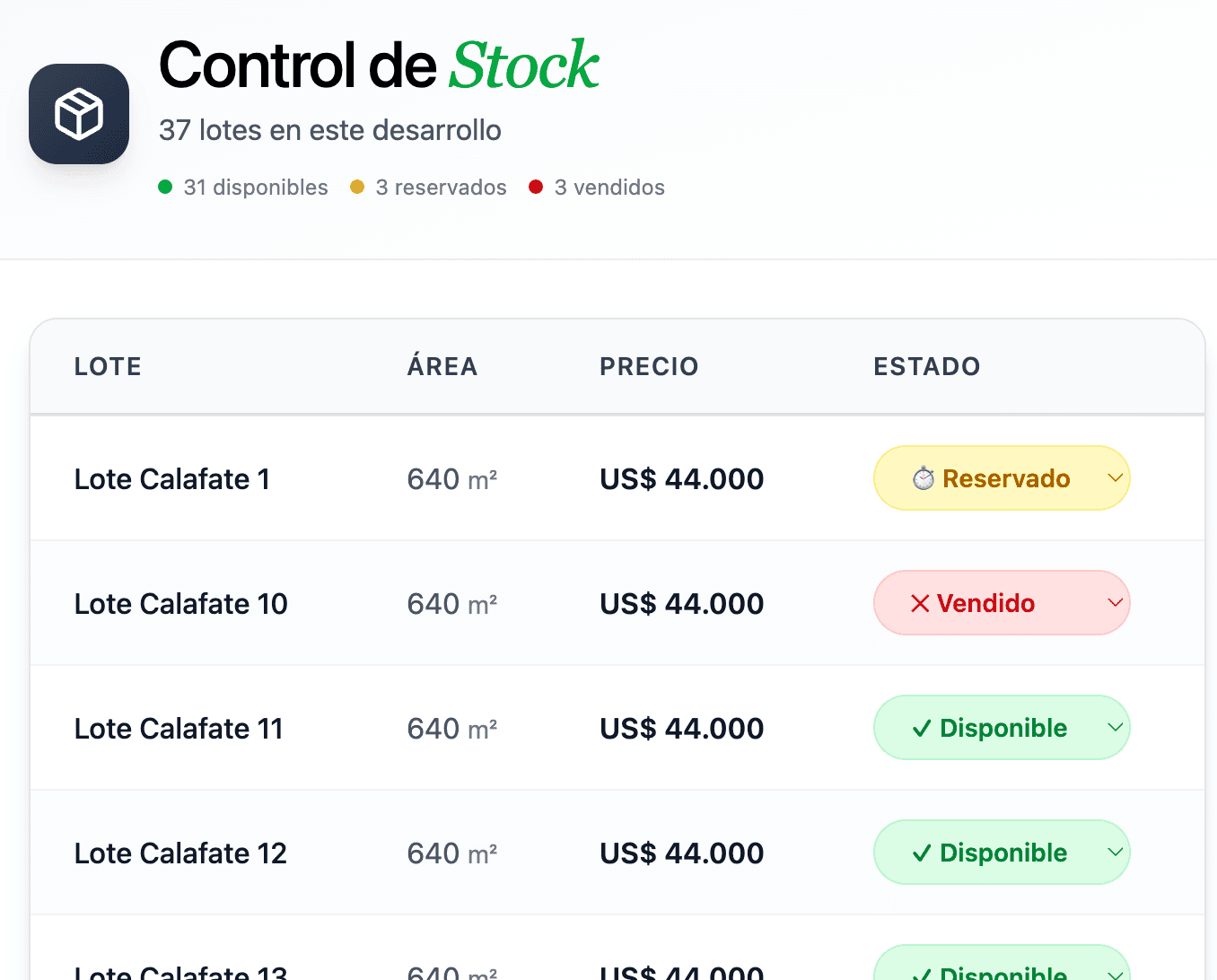Viewport: 1217px width, 980px height.
Task: Click the 31 disponibles label
Action: (255, 187)
